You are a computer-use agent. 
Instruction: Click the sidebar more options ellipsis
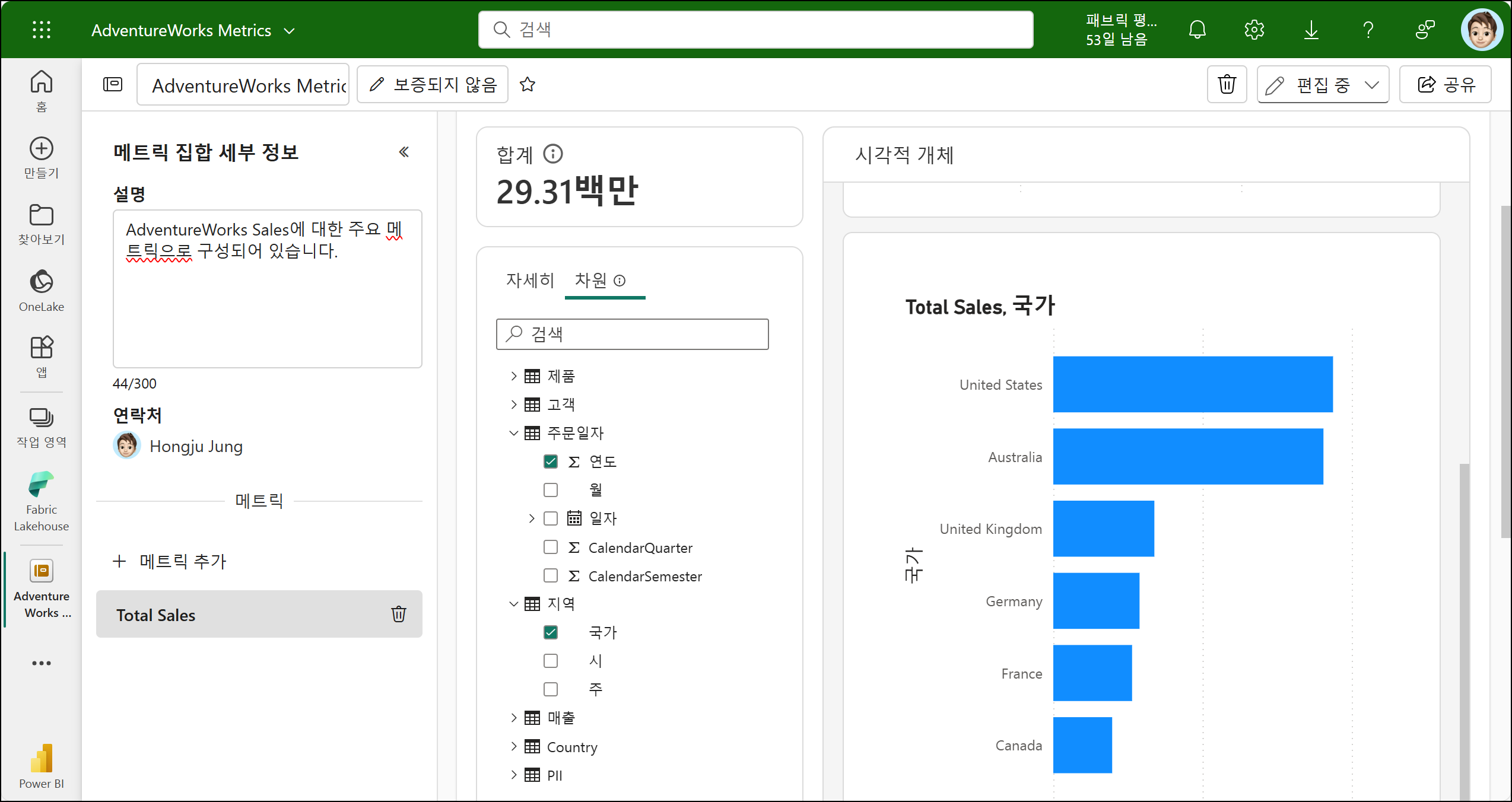42,663
